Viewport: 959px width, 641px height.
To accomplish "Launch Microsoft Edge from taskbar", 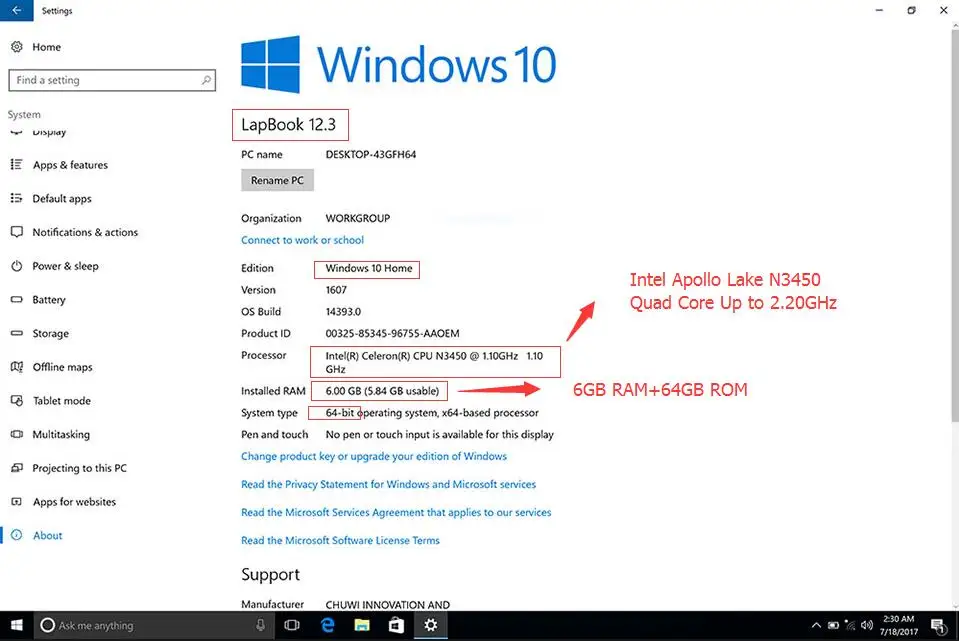I will [327, 625].
